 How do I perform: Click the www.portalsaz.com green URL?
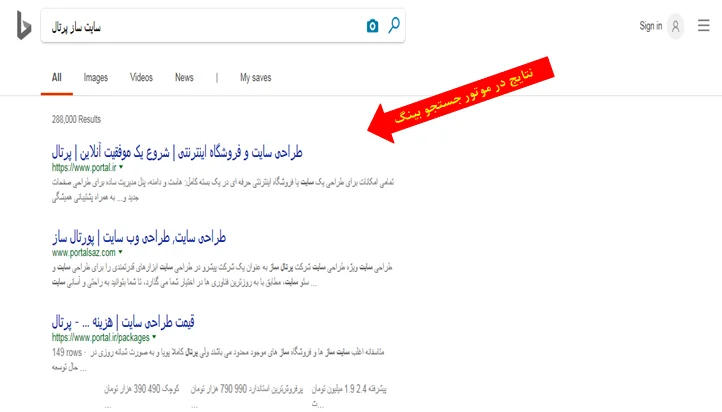[x=86, y=253]
